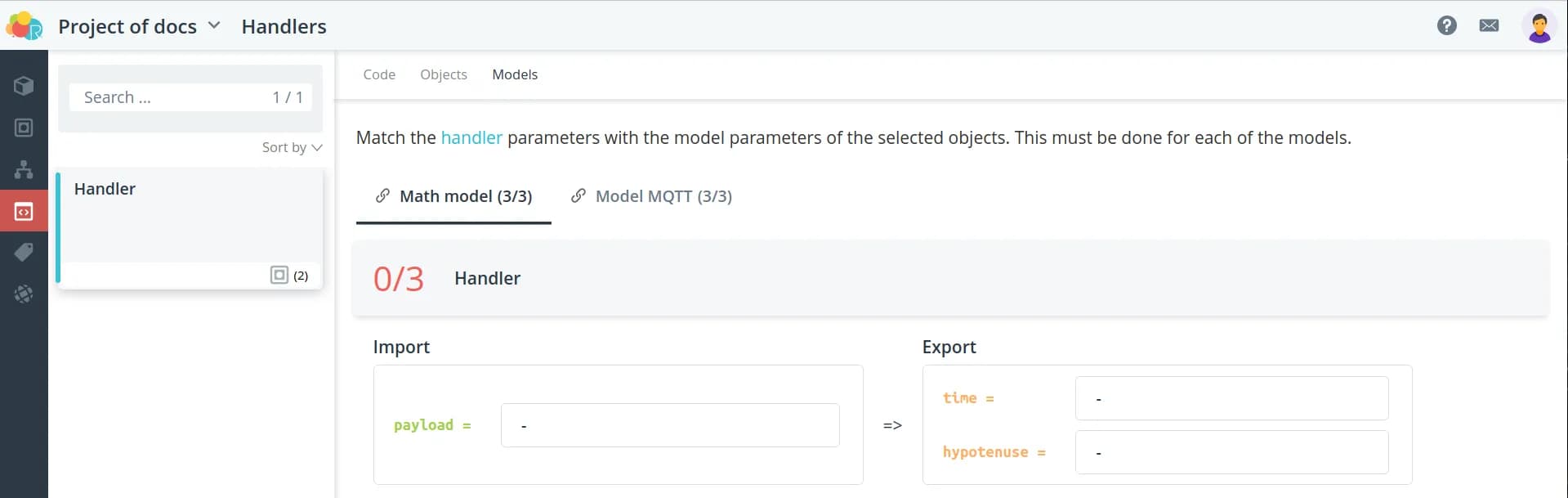Viewport: 1568px width, 498px height.
Task: Click the user avatar in top right
Action: pyautogui.click(x=1539, y=26)
